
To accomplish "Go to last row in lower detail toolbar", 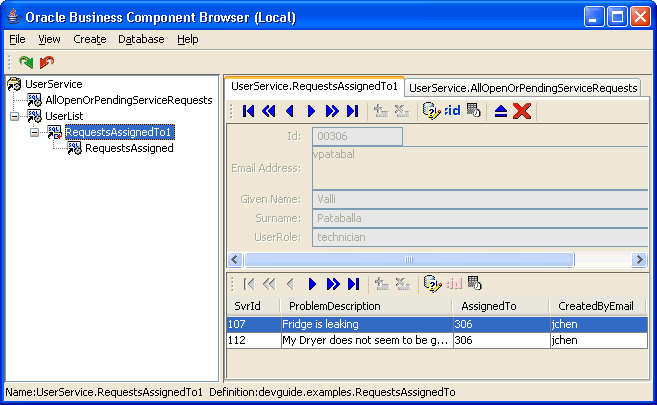I will click(x=354, y=284).
